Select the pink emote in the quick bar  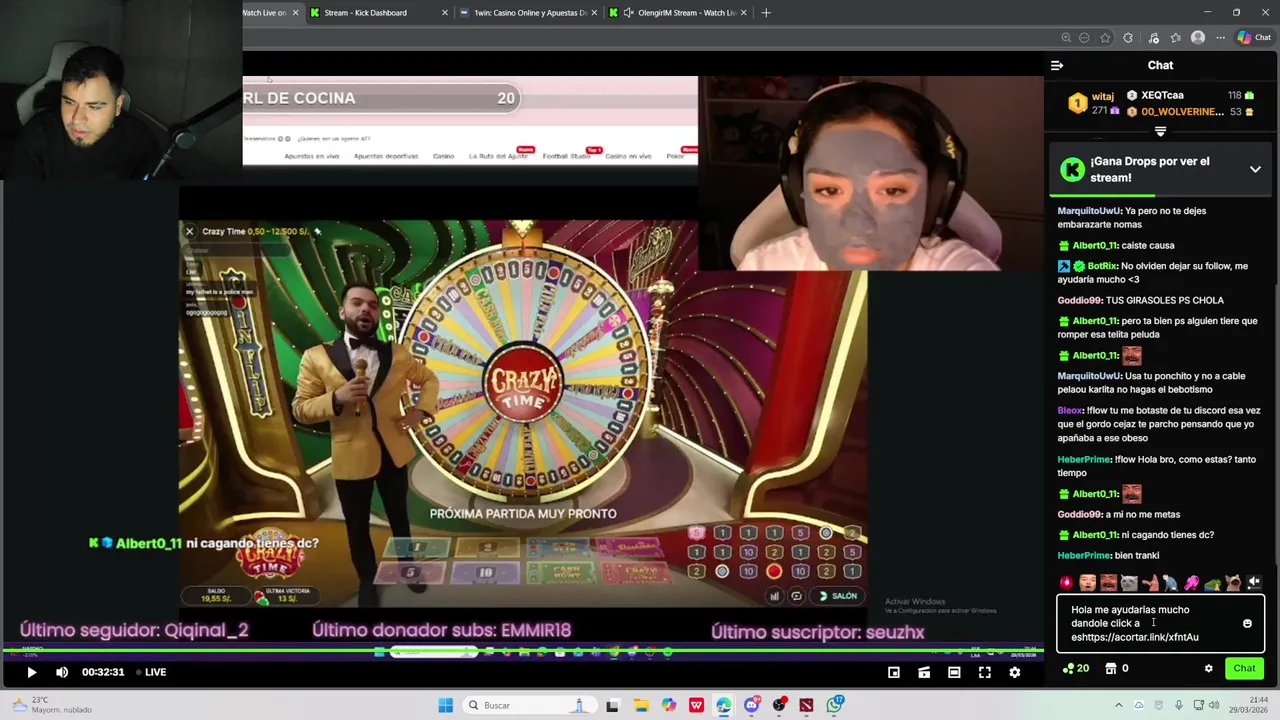click(1191, 582)
